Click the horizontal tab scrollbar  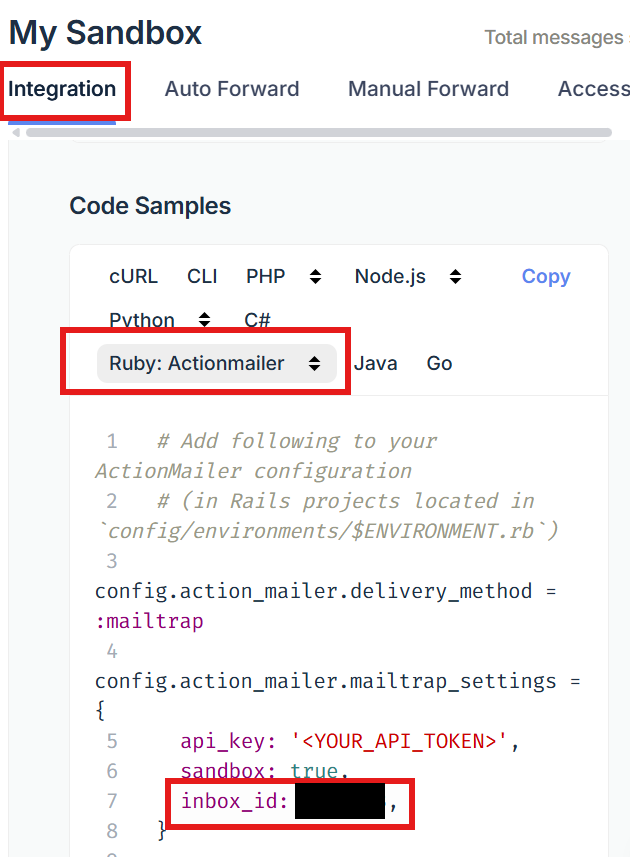(x=319, y=132)
